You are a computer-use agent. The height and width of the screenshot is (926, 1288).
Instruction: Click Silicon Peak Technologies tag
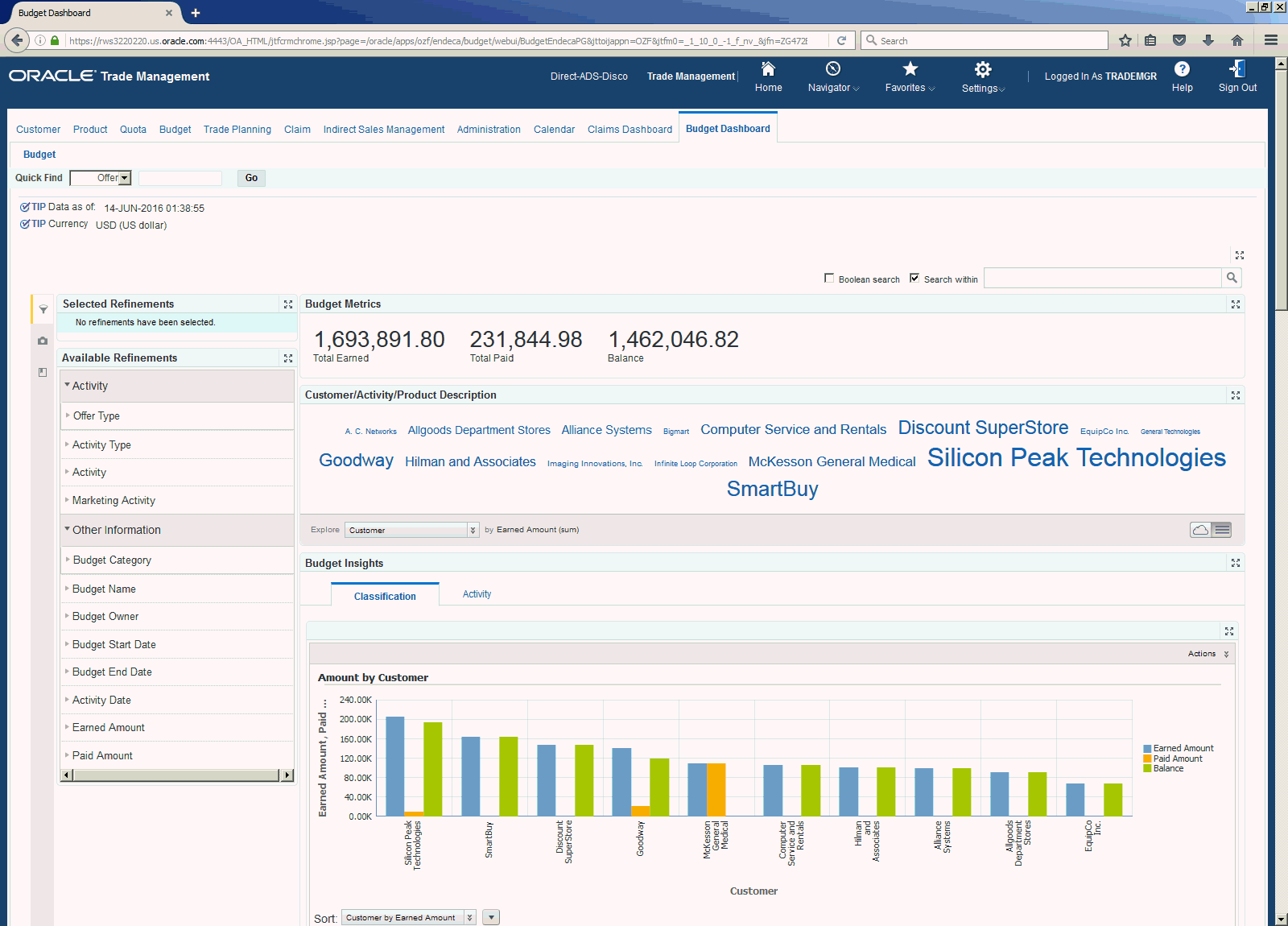1076,457
